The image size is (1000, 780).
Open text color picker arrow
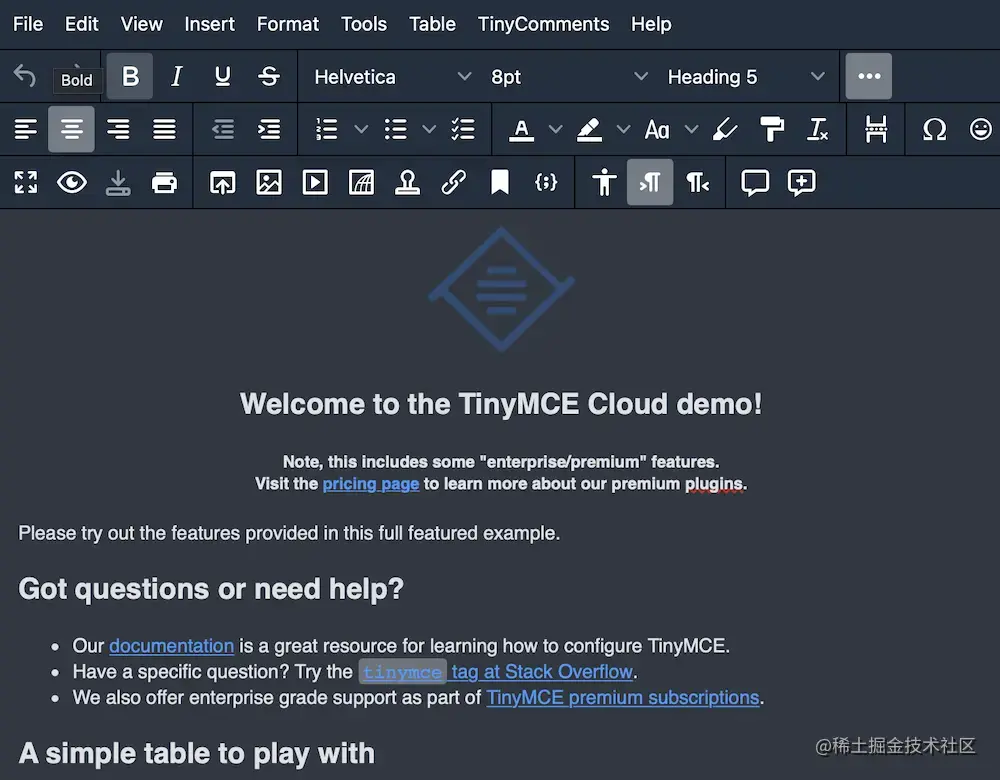555,129
